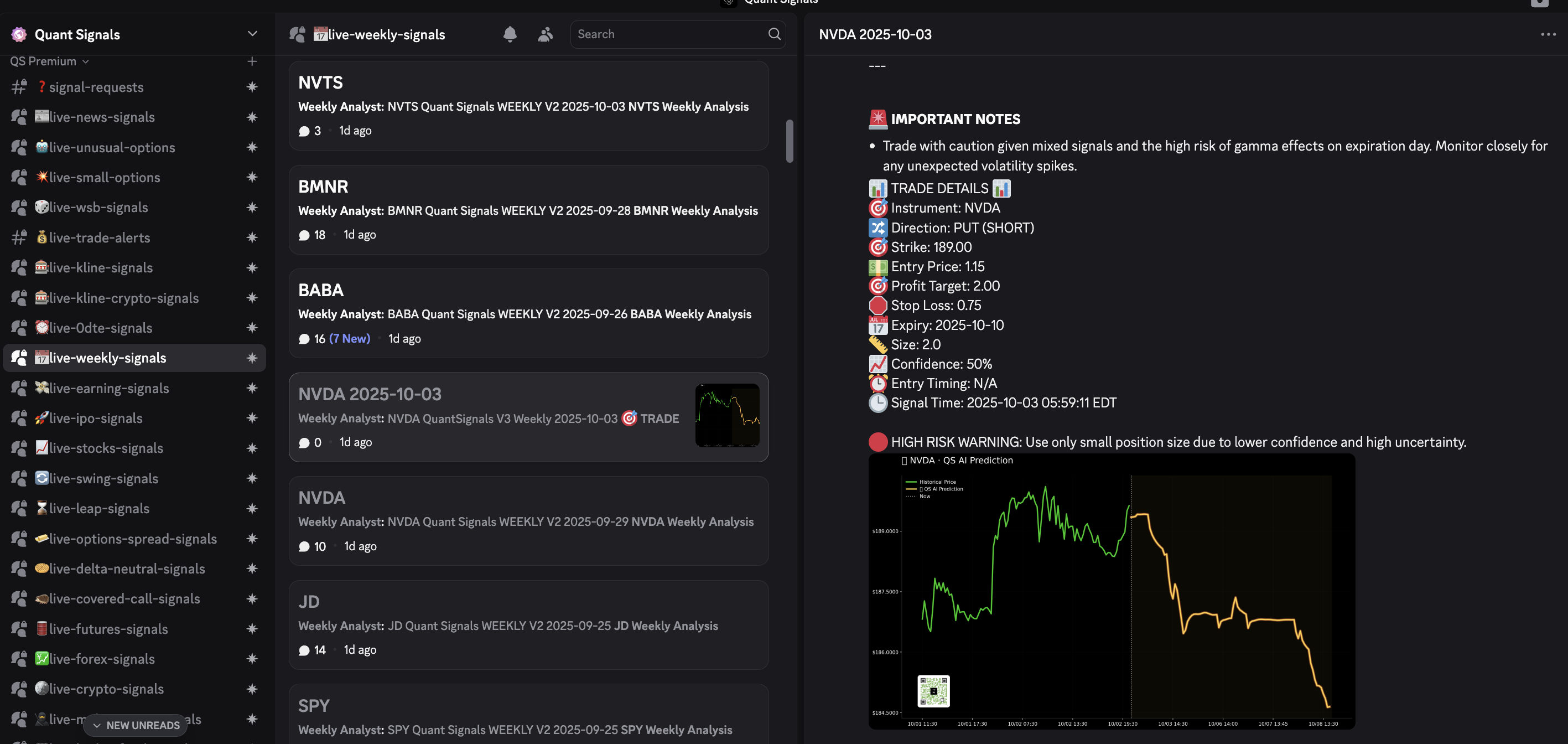Click star icon beside live-futures-signals
This screenshot has height=744, width=1568.
point(252,629)
